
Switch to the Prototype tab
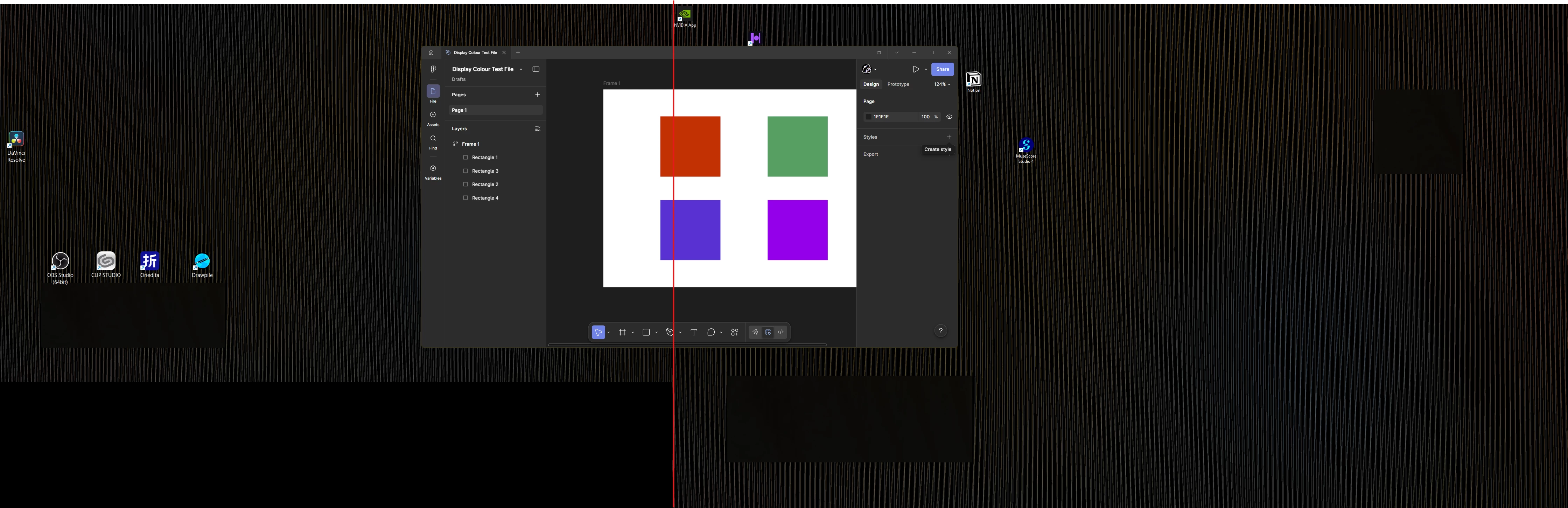tap(898, 84)
